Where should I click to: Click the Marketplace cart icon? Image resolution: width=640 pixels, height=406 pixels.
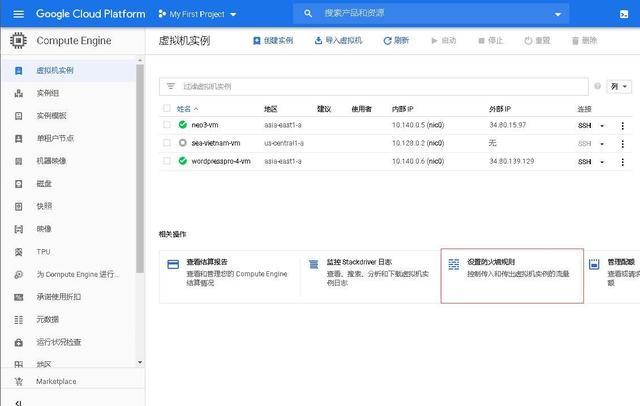click(18, 382)
